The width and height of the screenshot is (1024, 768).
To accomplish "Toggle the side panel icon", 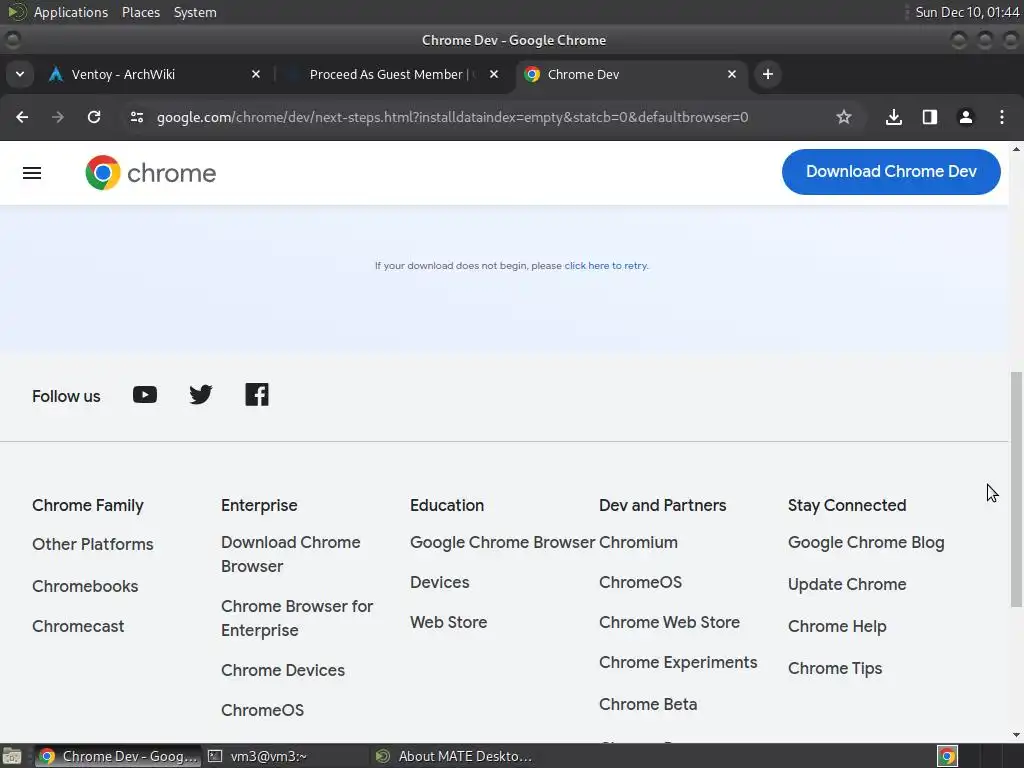I will pyautogui.click(x=930, y=117).
